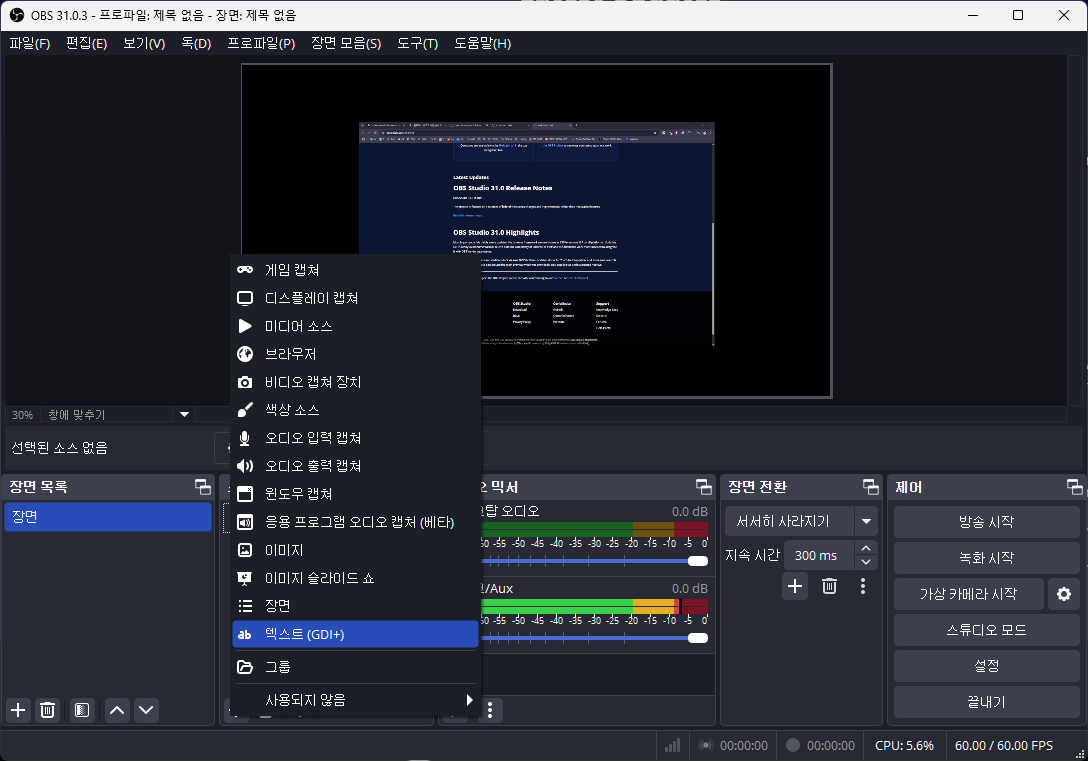Image resolution: width=1088 pixels, height=761 pixels.
Task: Click the folder icon for 그룹
Action: tap(245, 667)
